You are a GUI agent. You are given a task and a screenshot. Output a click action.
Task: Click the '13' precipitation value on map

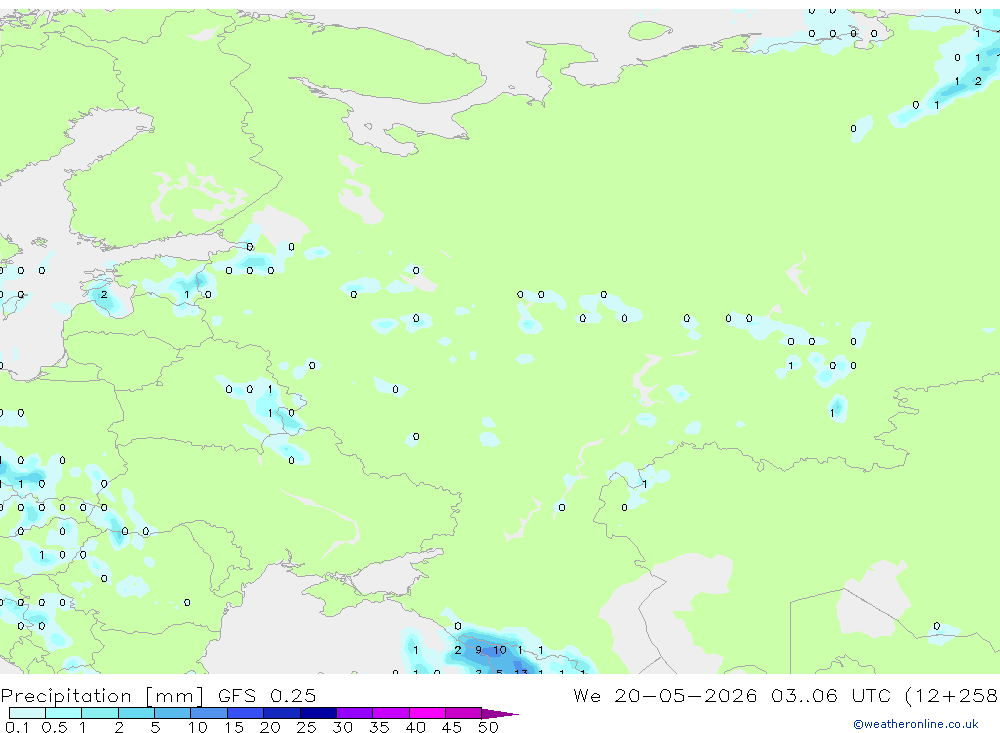[520, 672]
